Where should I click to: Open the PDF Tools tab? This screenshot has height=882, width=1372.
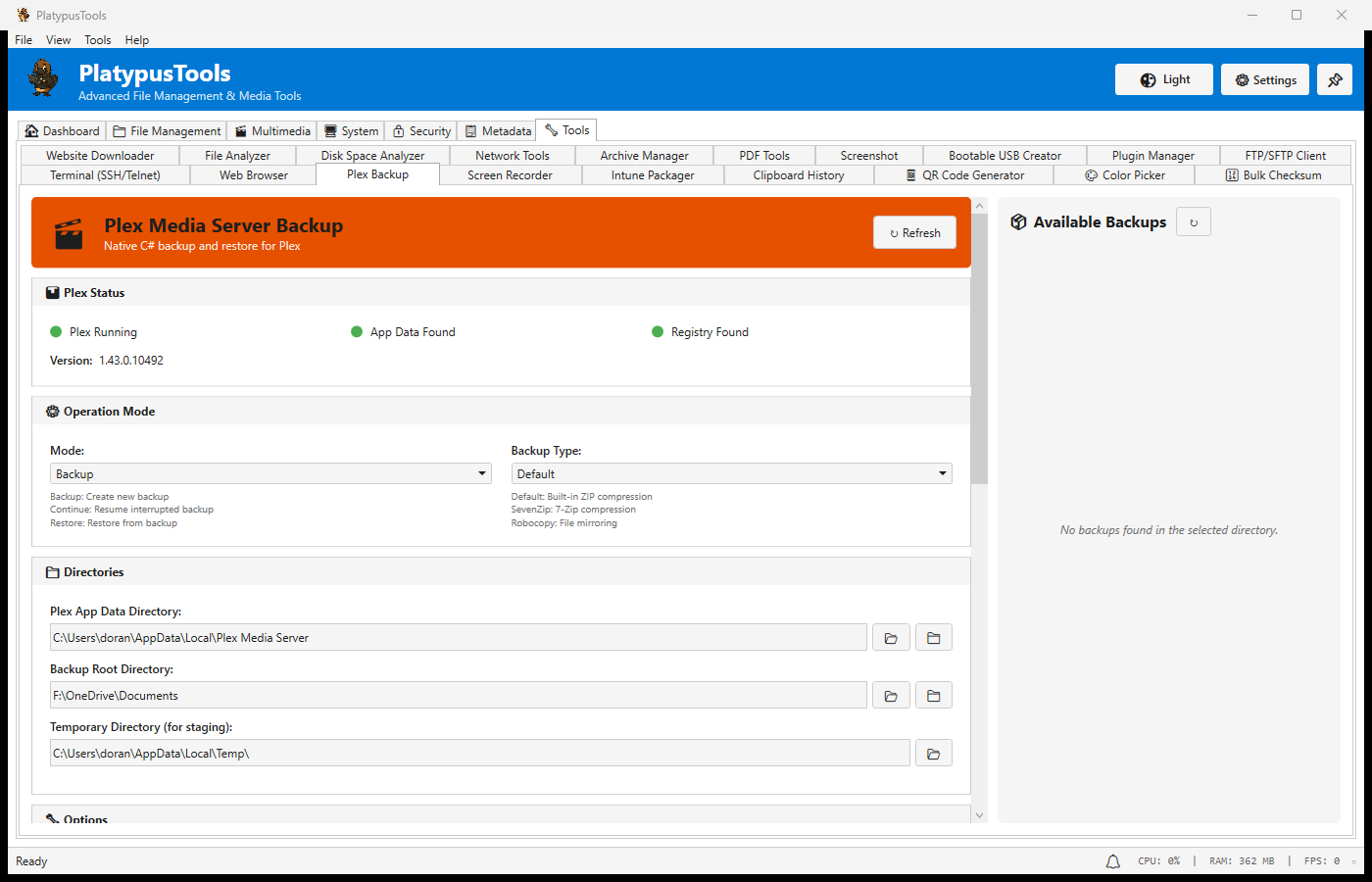tap(764, 156)
